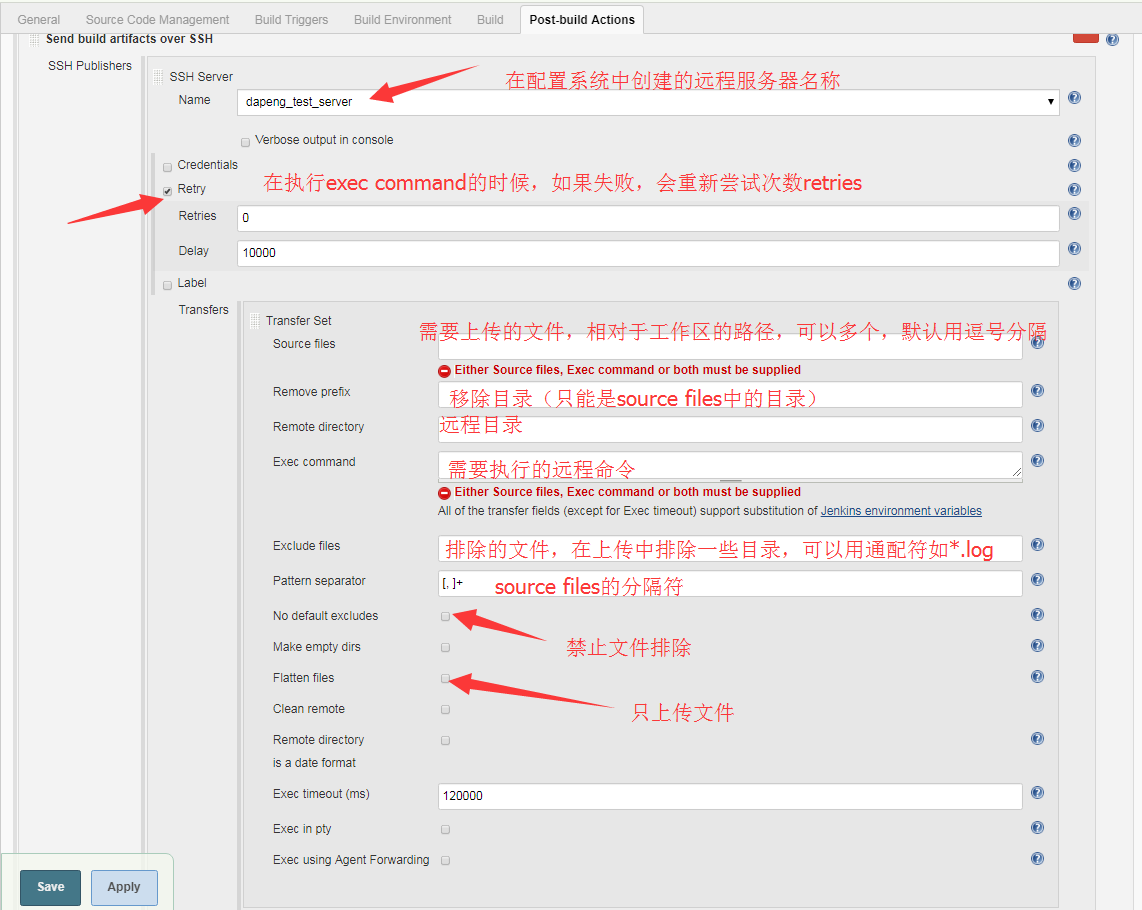The height and width of the screenshot is (910, 1142).
Task: Enable Verbose output in console checkbox
Action: (245, 141)
